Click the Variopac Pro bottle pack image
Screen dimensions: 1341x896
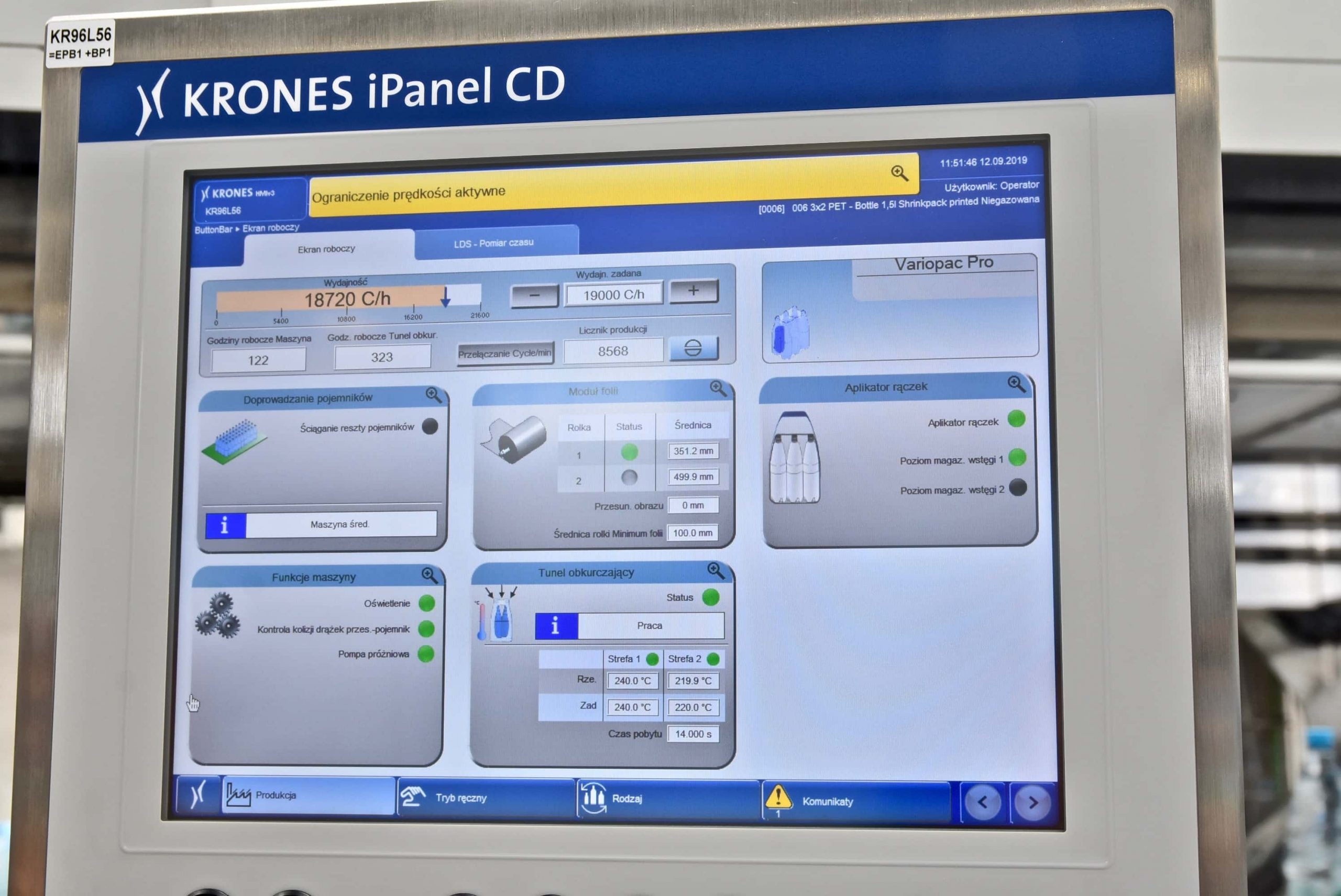tap(790, 333)
